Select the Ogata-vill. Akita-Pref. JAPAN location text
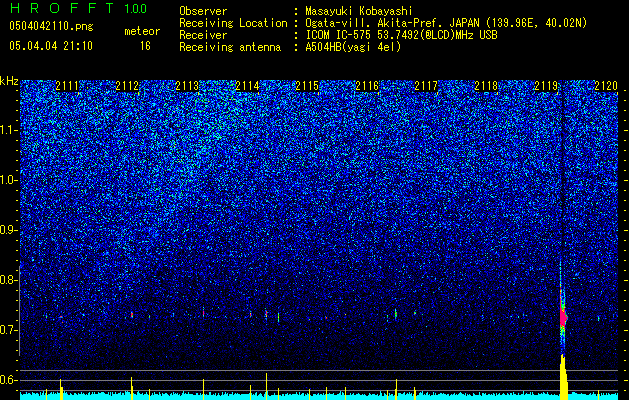The width and height of the screenshot is (629, 400). (x=446, y=23)
